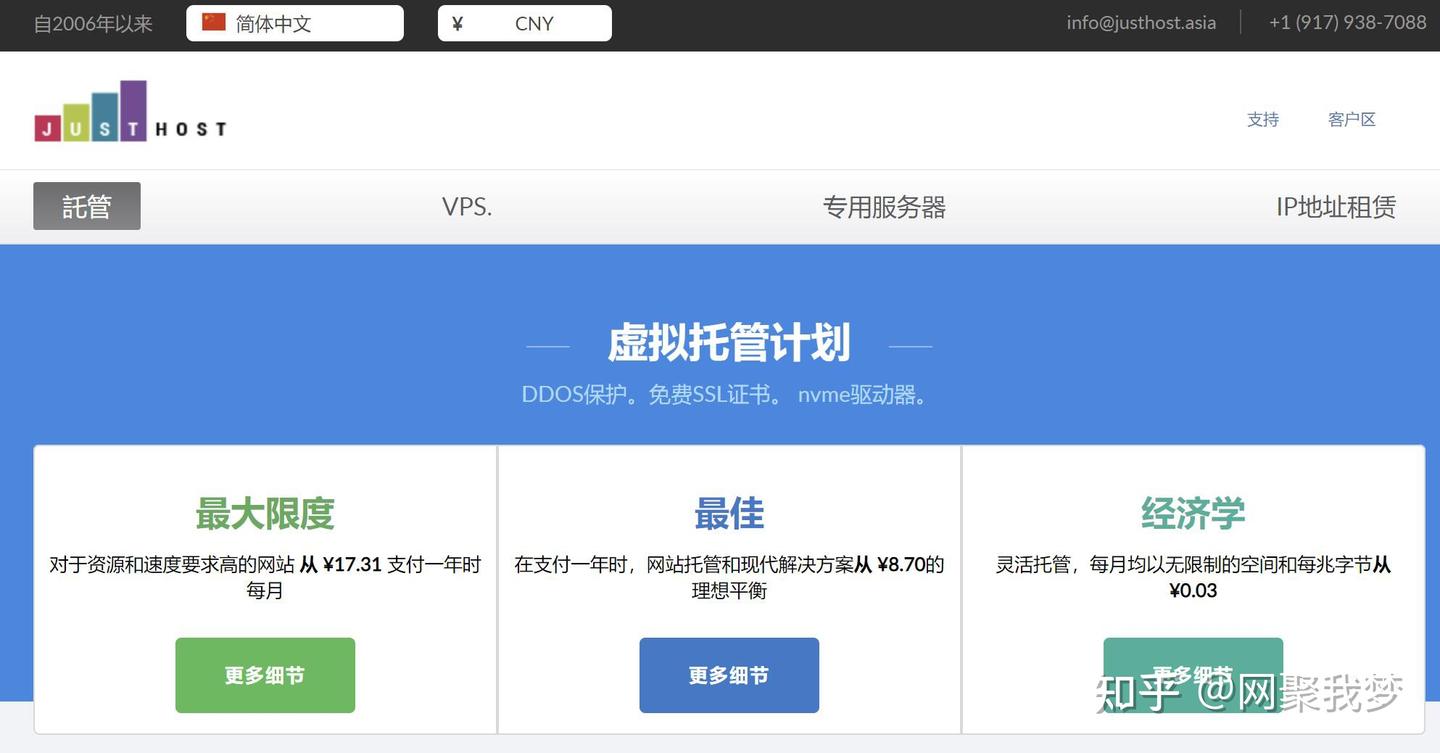The height and width of the screenshot is (753, 1440).
Task: Click the 经济学 plan heading
Action: click(1193, 514)
